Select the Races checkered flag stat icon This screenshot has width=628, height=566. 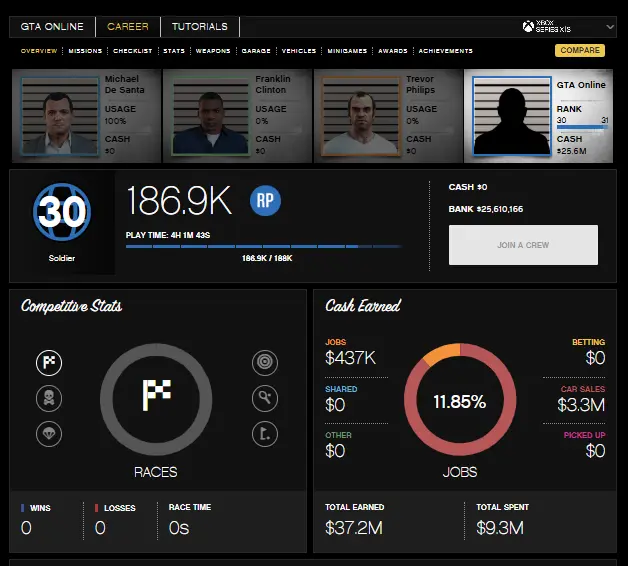tap(49, 364)
